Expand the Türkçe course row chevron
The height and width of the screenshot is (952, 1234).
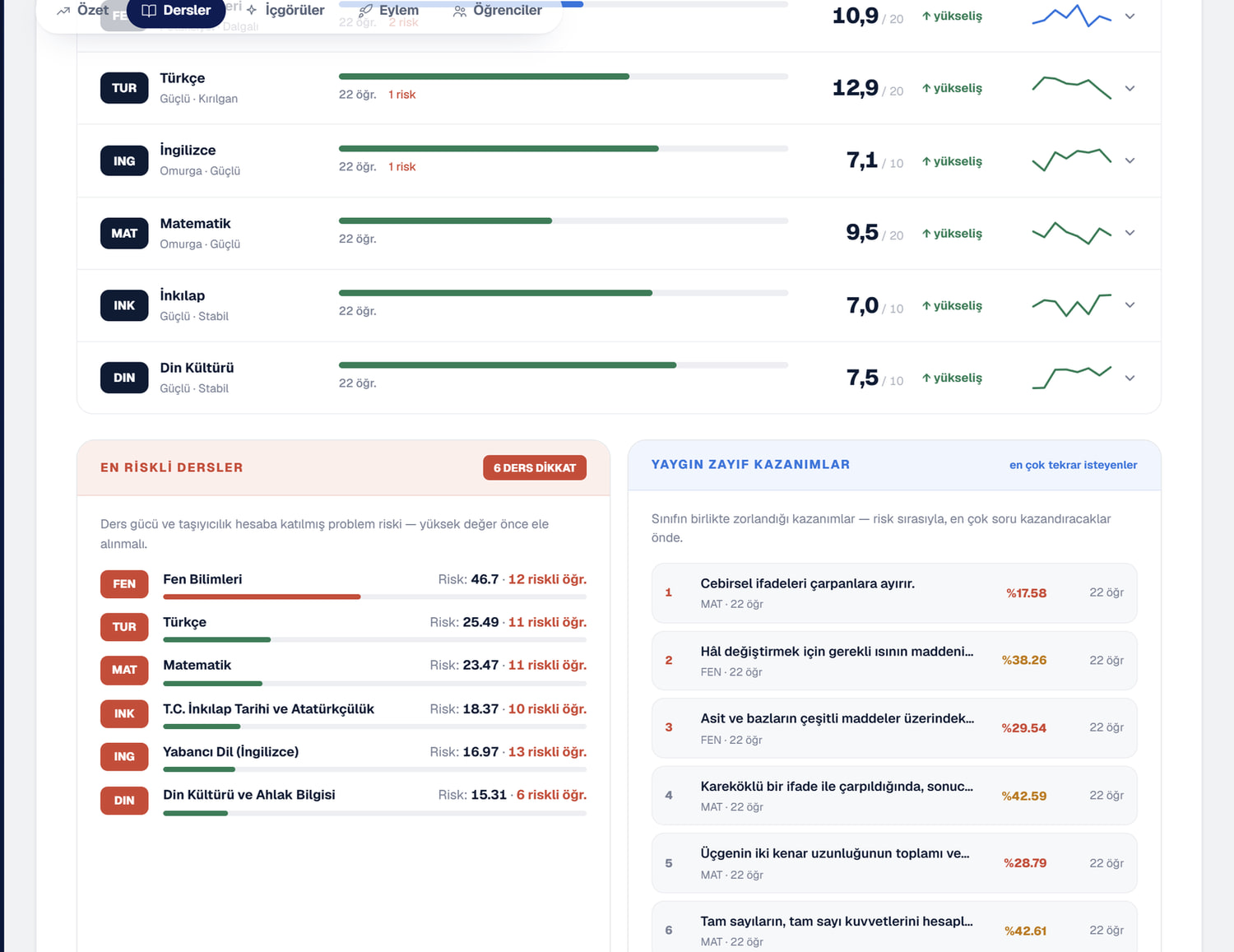(x=1130, y=88)
